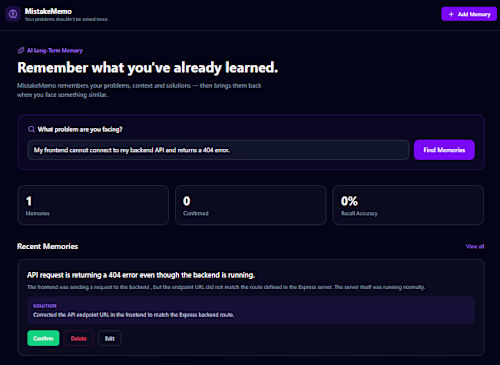This screenshot has height=365, width=500.
Task: Focus the problem description input field
Action: pyautogui.click(x=218, y=150)
